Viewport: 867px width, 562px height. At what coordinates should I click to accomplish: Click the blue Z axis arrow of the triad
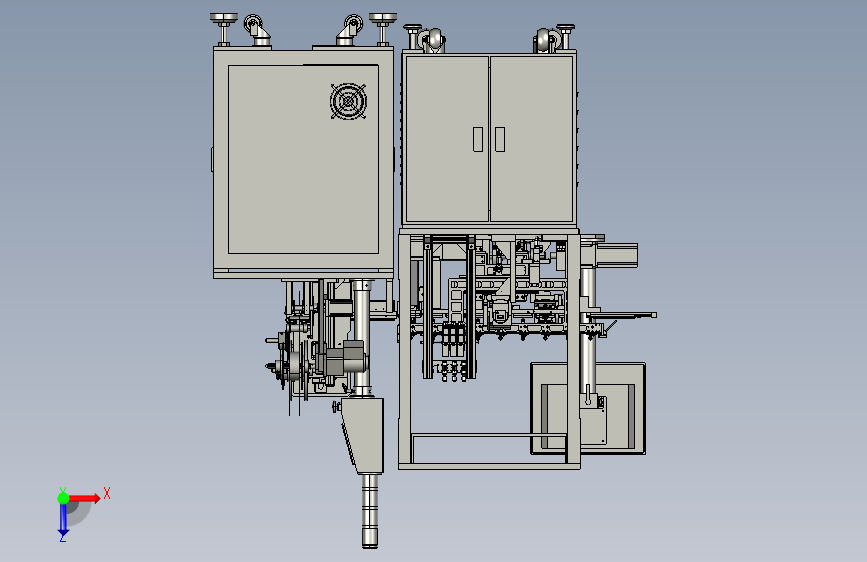(x=63, y=519)
